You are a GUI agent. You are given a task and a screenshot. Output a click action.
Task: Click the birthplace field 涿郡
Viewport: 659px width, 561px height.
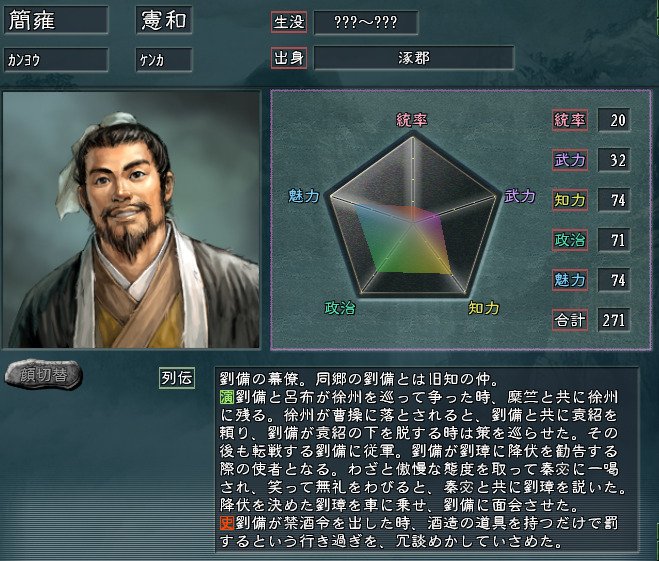[414, 58]
